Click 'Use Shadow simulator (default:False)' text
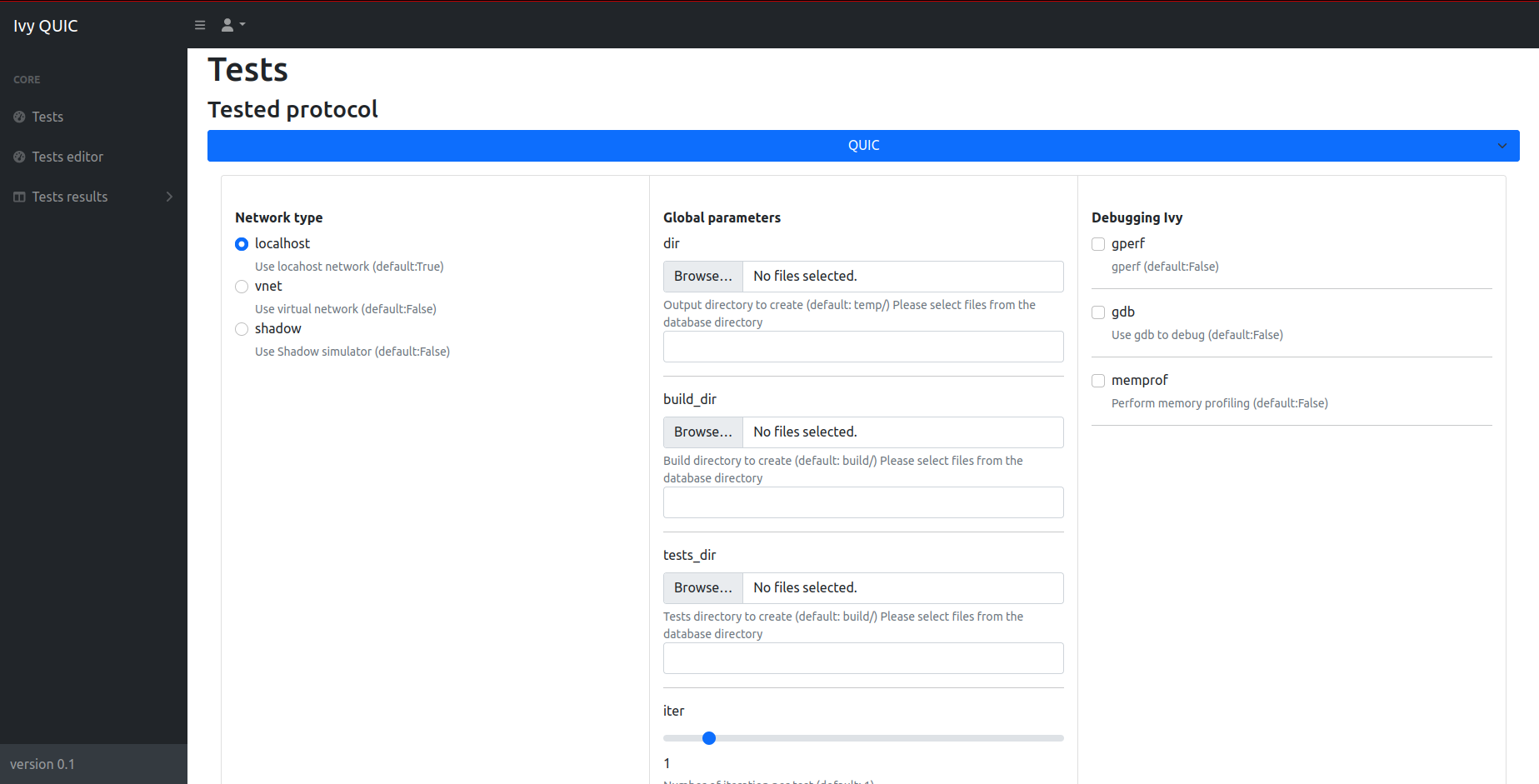Screen dimensions: 1539x784 352,352
